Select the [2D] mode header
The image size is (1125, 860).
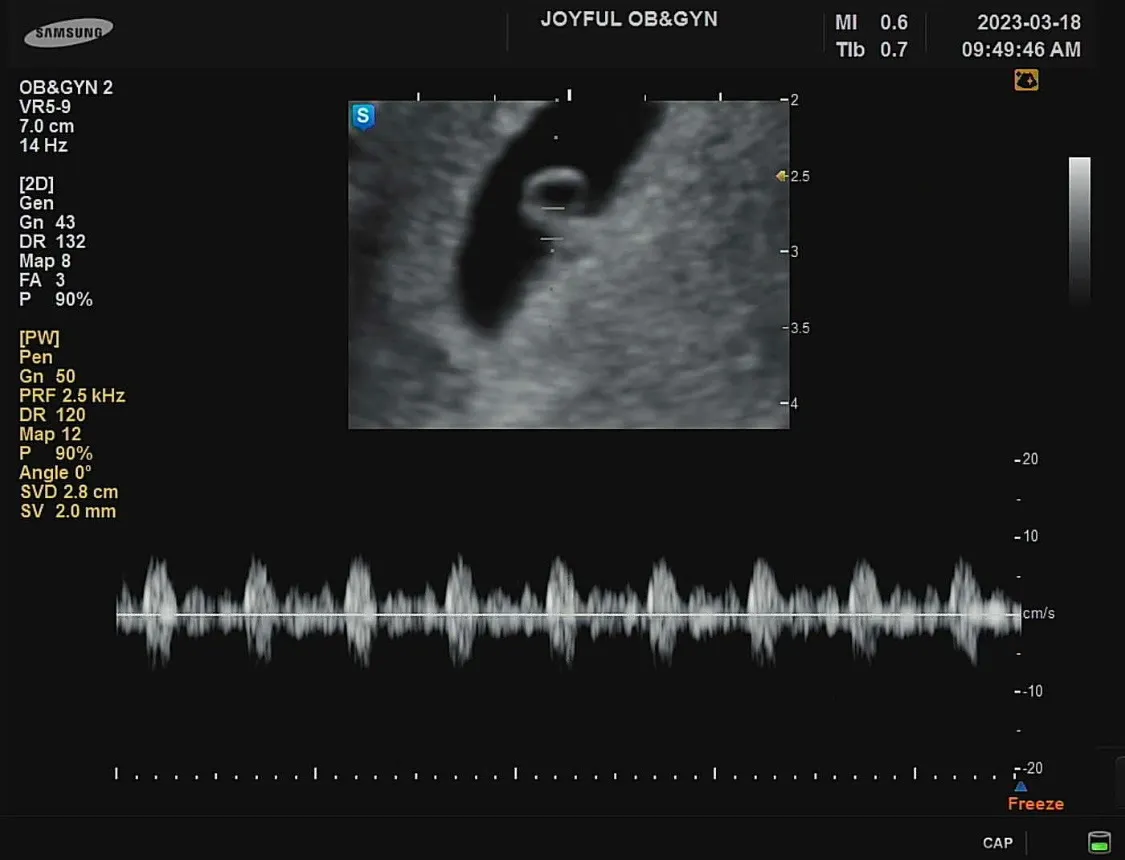click(37, 184)
